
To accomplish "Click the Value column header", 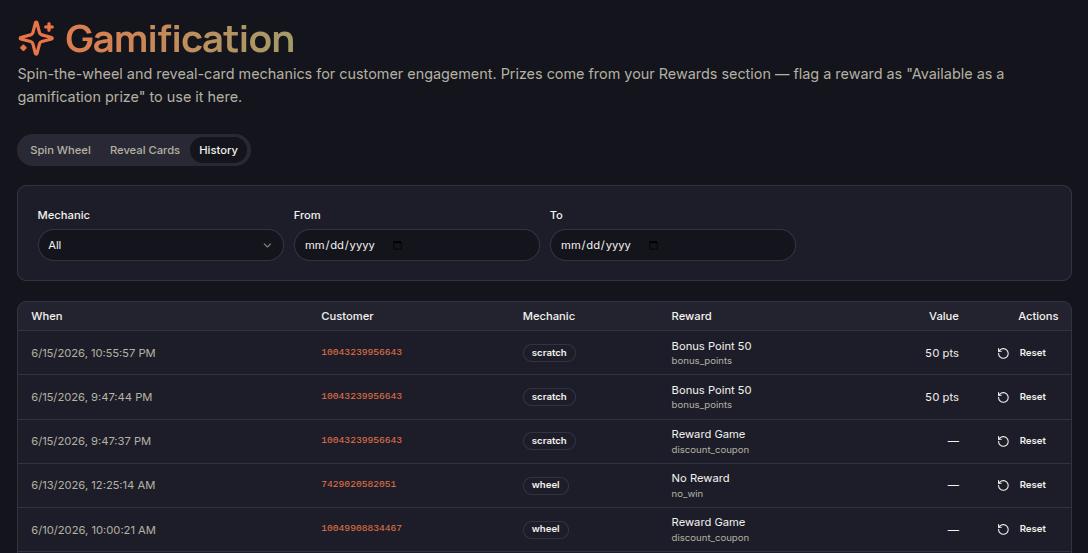I will pyautogui.click(x=944, y=316).
